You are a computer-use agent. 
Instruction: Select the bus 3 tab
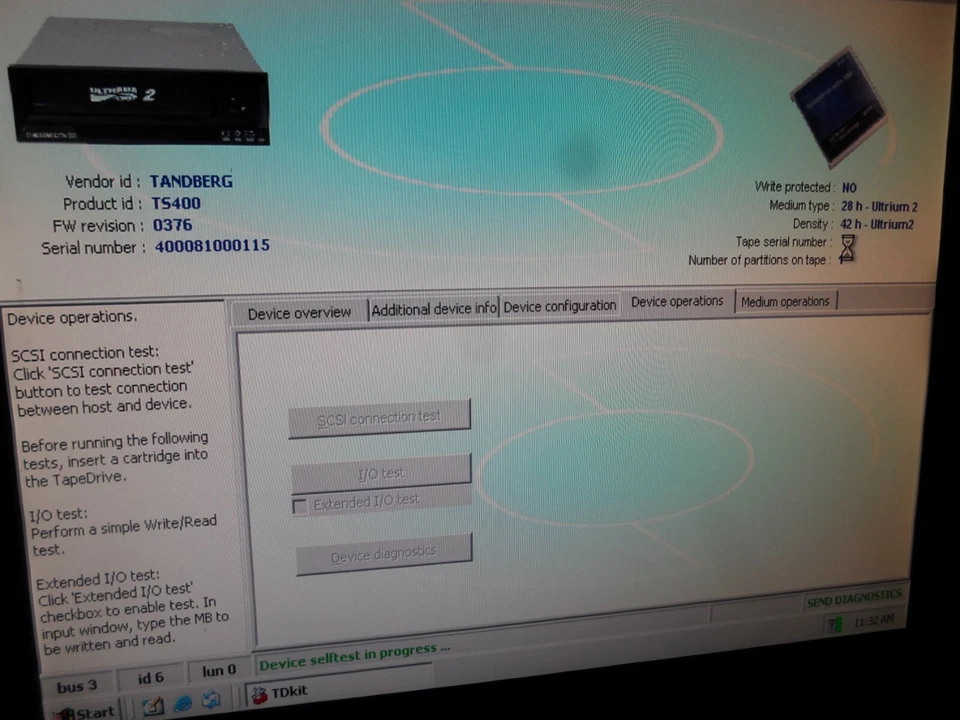[x=76, y=685]
